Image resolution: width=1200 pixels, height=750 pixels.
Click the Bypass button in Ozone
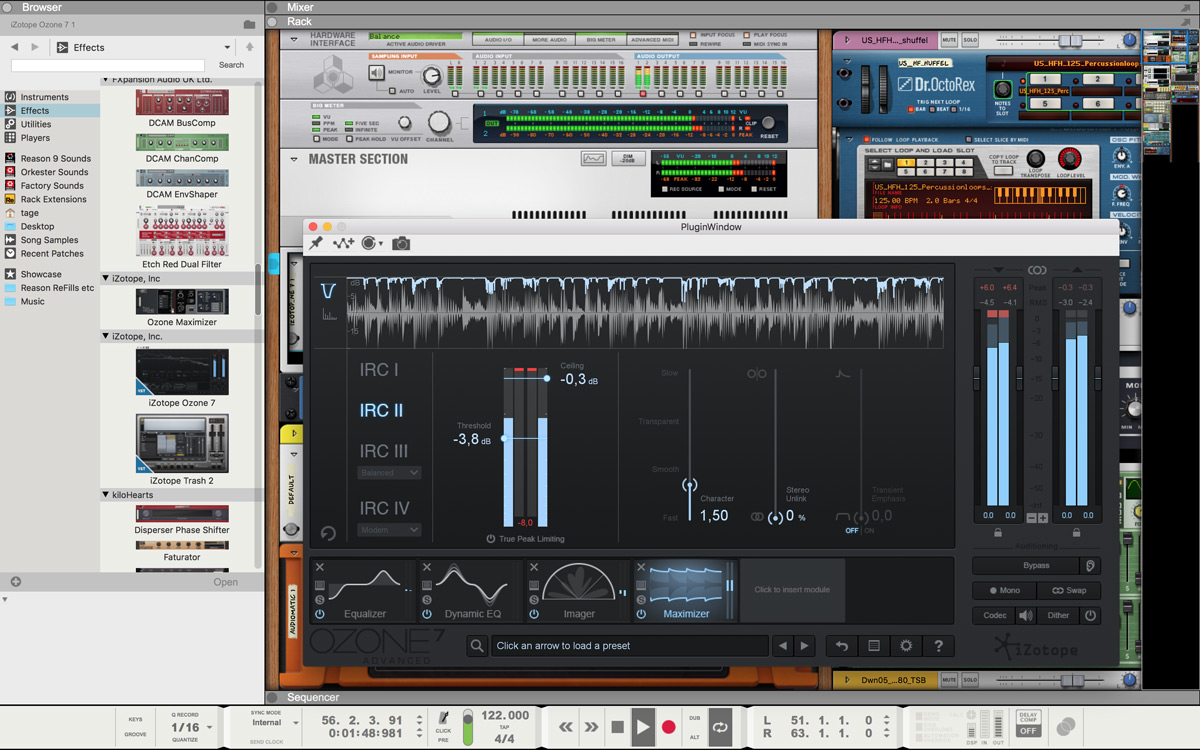click(1036, 566)
